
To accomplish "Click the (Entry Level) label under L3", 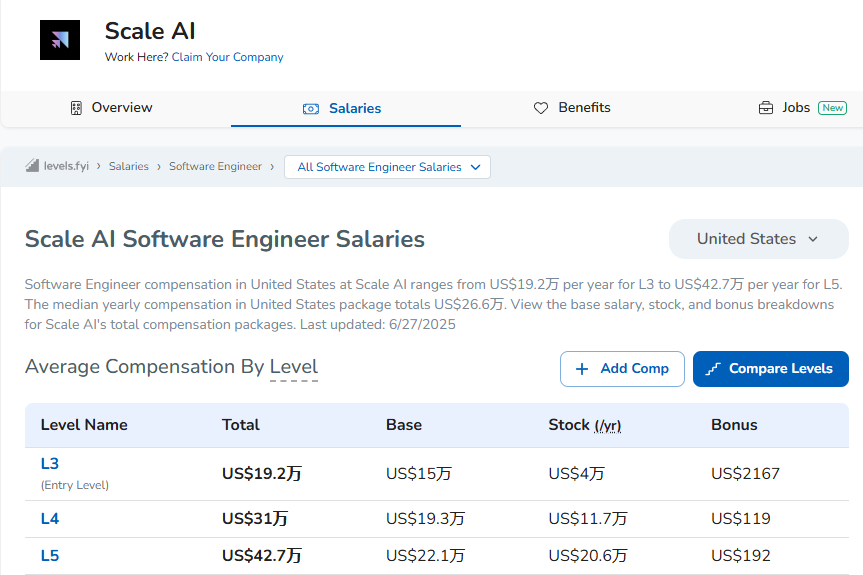I will (x=75, y=485).
